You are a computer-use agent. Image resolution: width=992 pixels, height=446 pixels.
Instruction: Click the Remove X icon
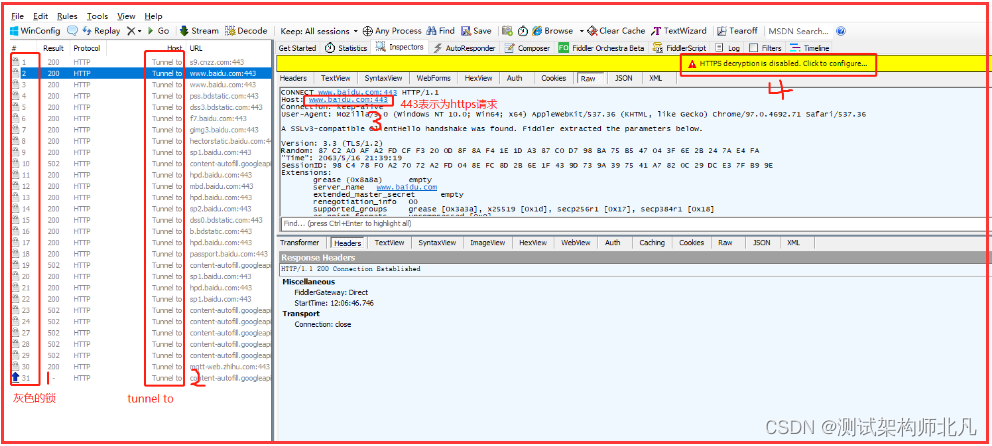pyautogui.click(x=130, y=30)
